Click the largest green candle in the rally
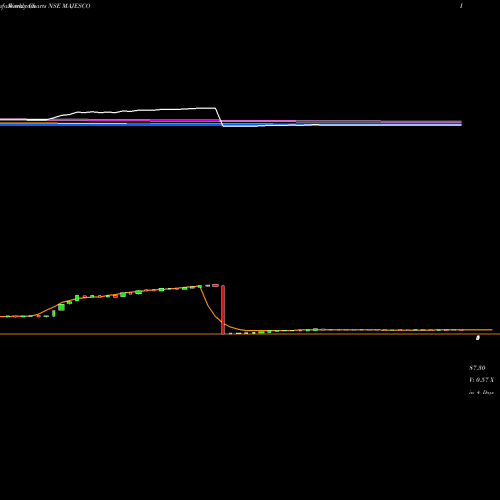This screenshot has height=500, width=500. 61,307
